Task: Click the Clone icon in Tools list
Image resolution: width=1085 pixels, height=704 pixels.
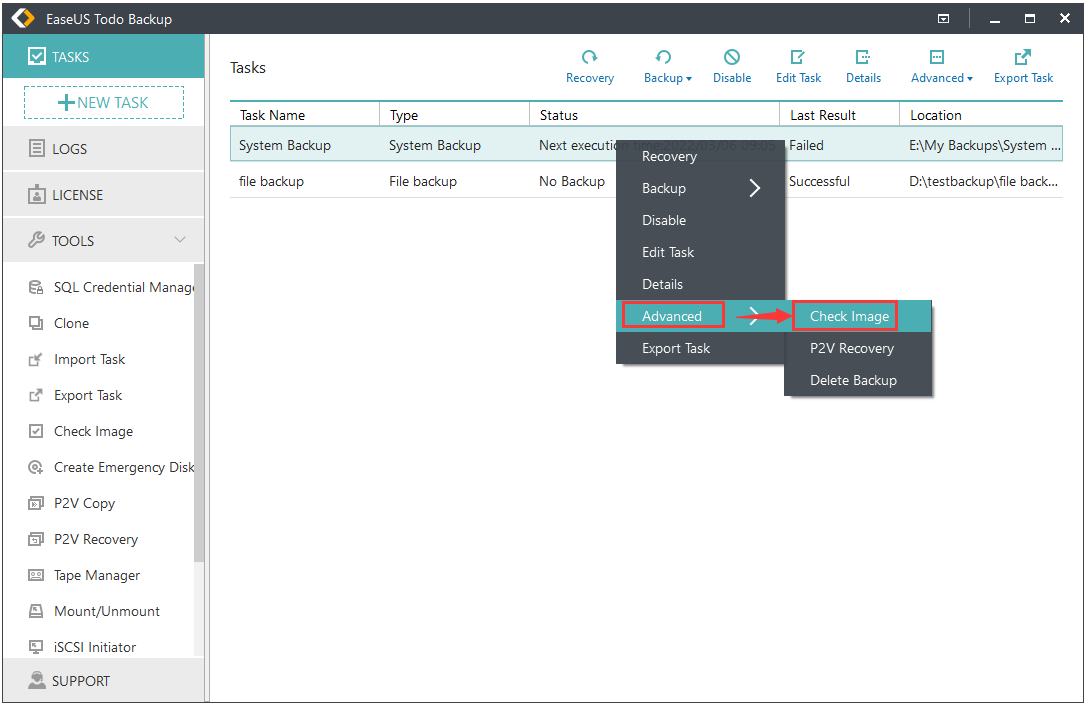Action: coord(36,323)
